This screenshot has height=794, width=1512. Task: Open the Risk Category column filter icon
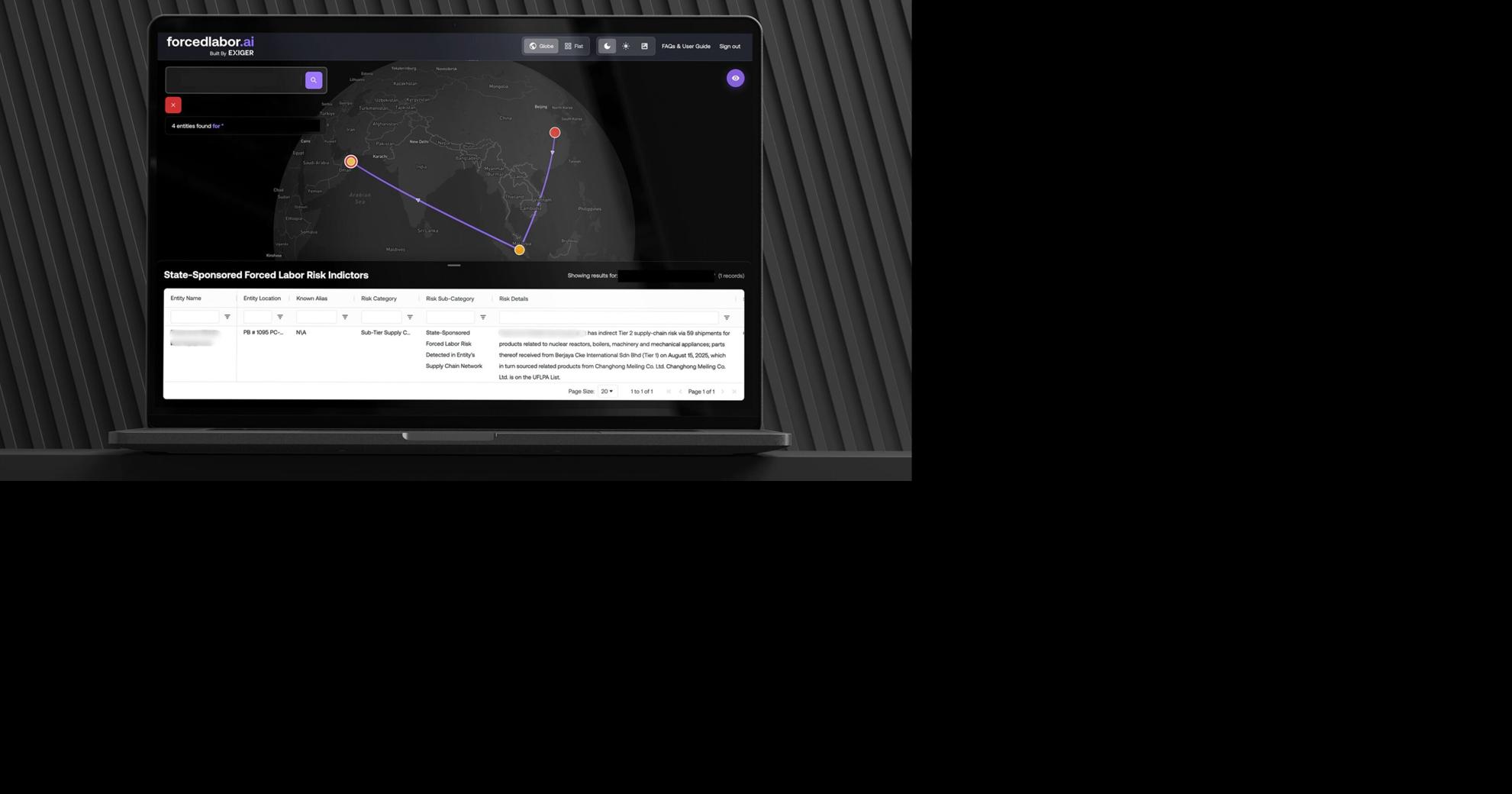[x=410, y=316]
